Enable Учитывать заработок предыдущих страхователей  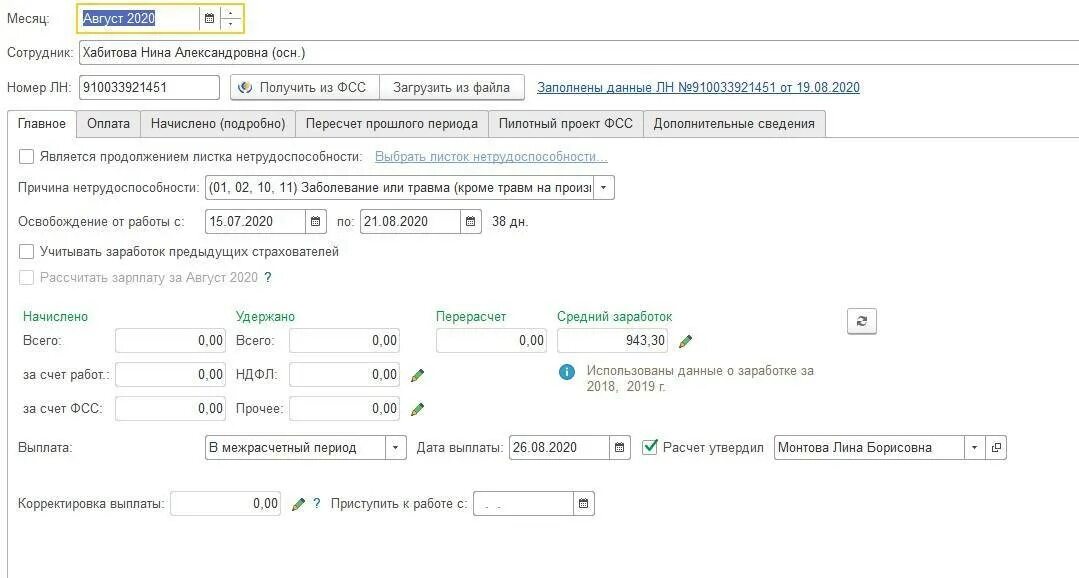(x=26, y=252)
